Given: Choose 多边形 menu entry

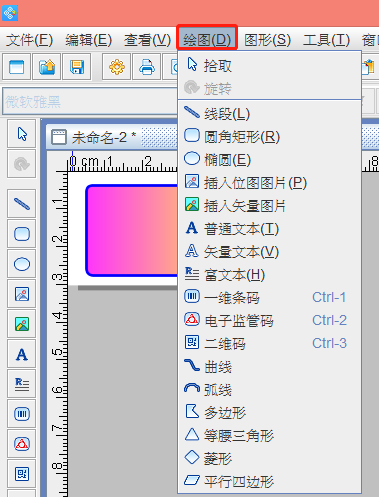Looking at the screenshot, I should point(270,412).
